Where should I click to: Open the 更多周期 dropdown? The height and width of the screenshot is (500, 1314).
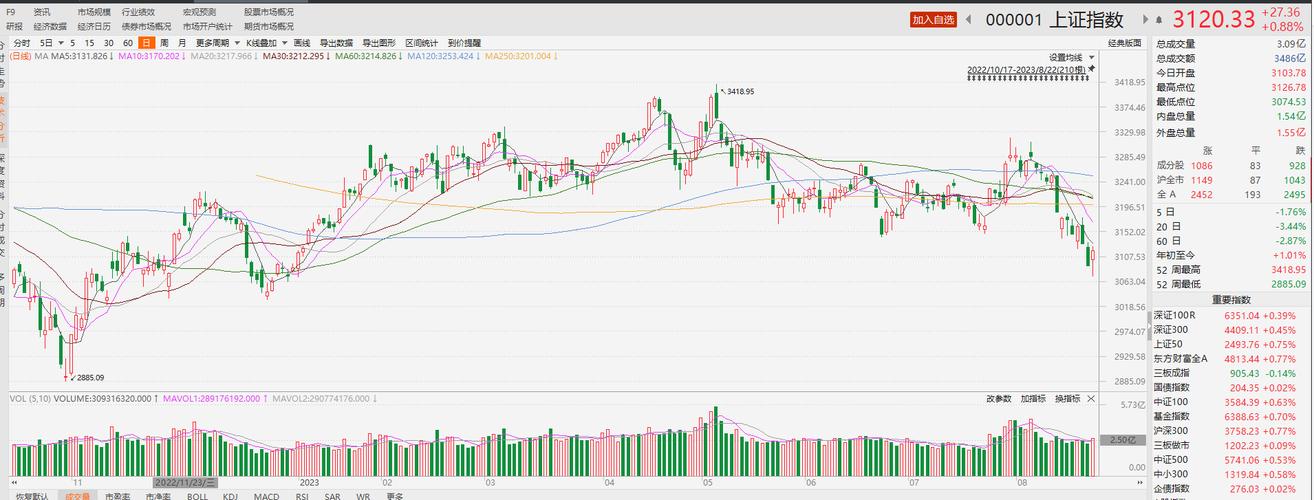coord(214,43)
